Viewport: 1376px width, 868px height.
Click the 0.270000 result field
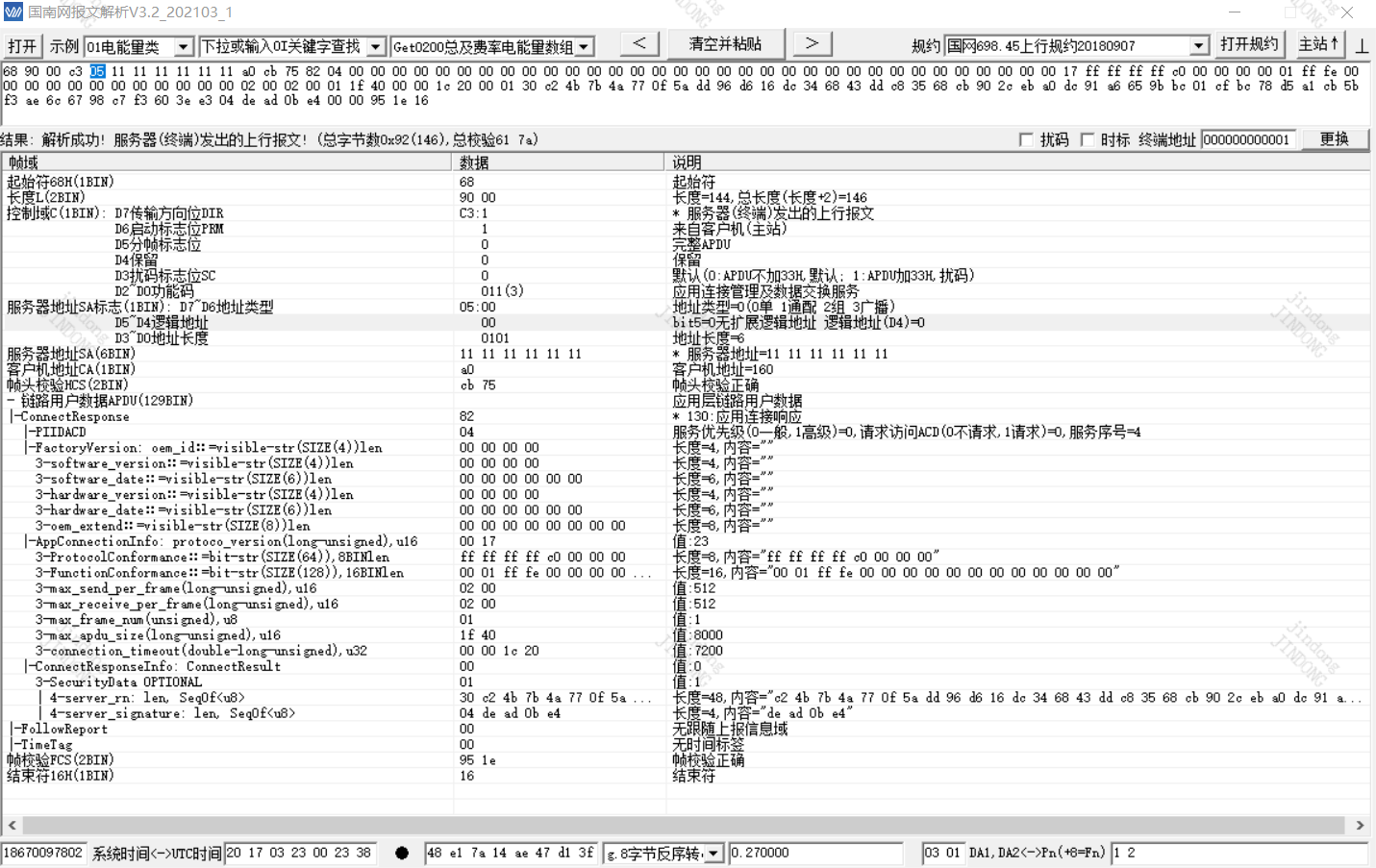(x=815, y=853)
